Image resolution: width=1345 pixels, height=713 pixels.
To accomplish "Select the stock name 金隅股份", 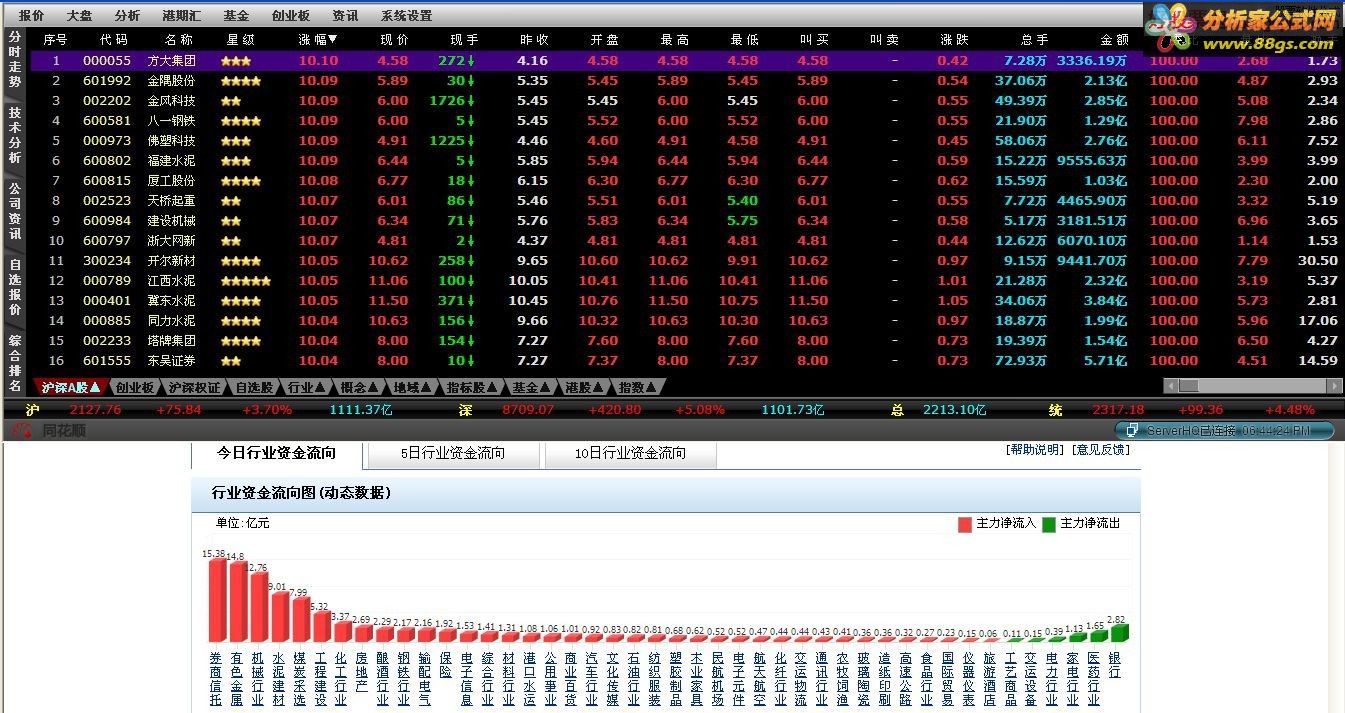I will click(171, 81).
